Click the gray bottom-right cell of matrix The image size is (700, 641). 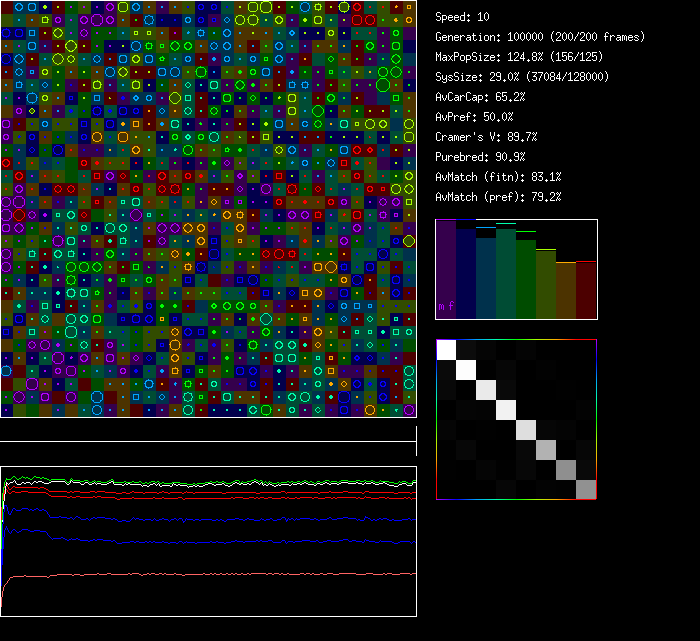click(586, 489)
